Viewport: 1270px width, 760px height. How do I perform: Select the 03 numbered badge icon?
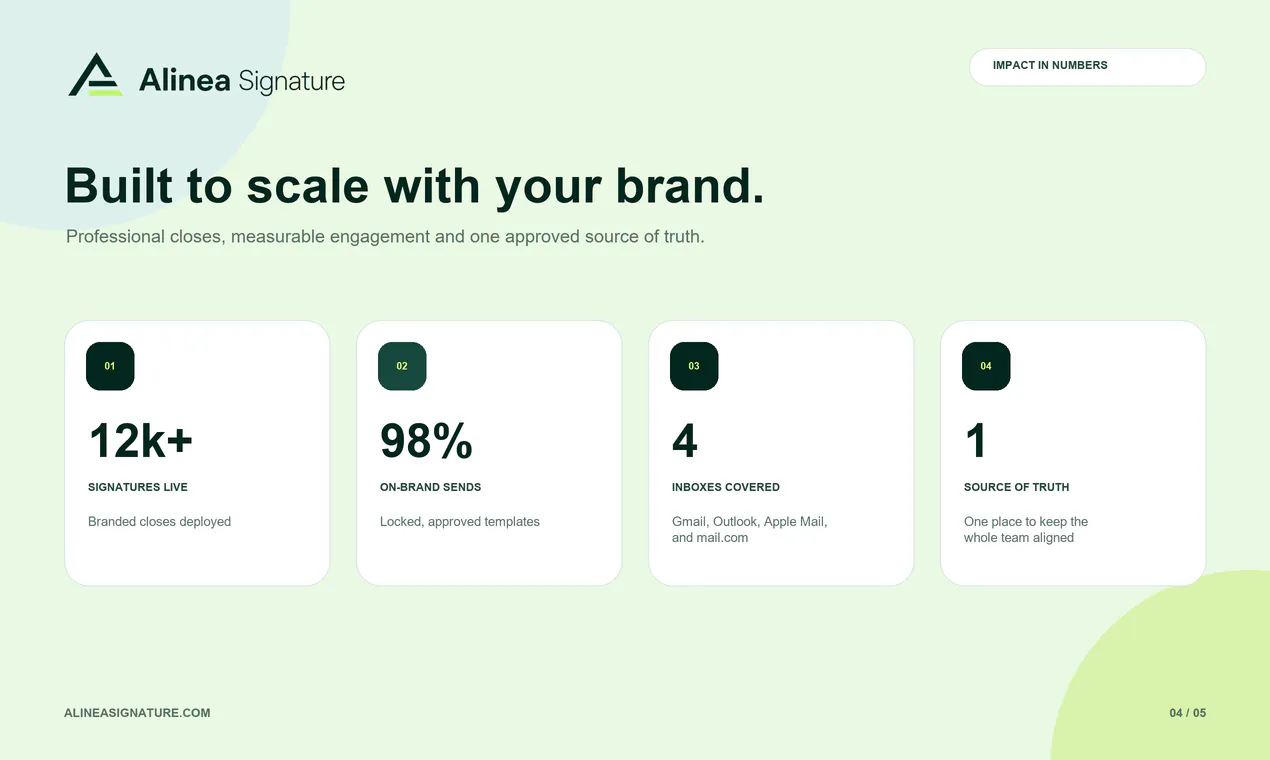694,366
